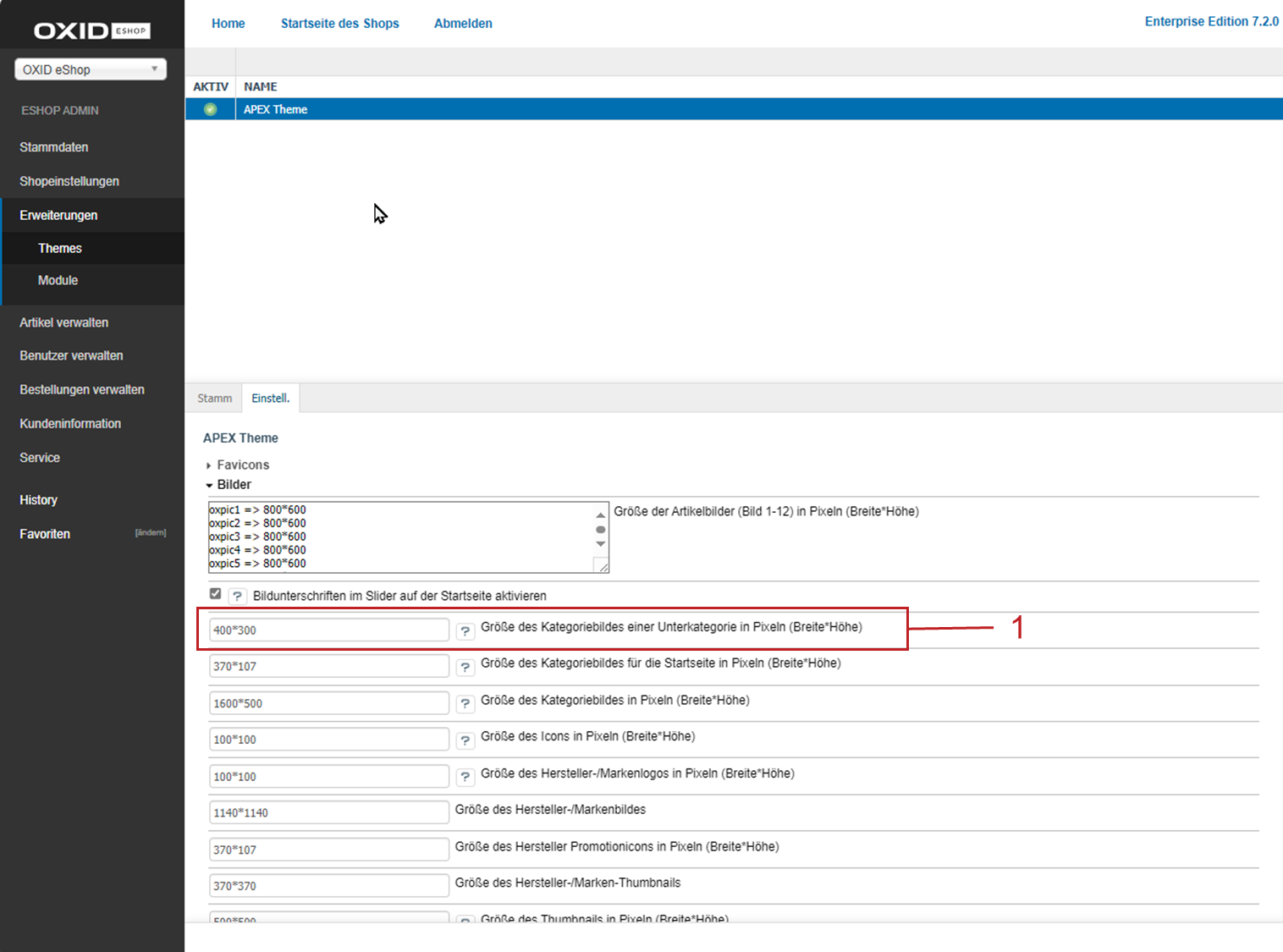Open help icon for Hersteller-/Markenlogos size
This screenshot has height=952, width=1283.
point(465,777)
